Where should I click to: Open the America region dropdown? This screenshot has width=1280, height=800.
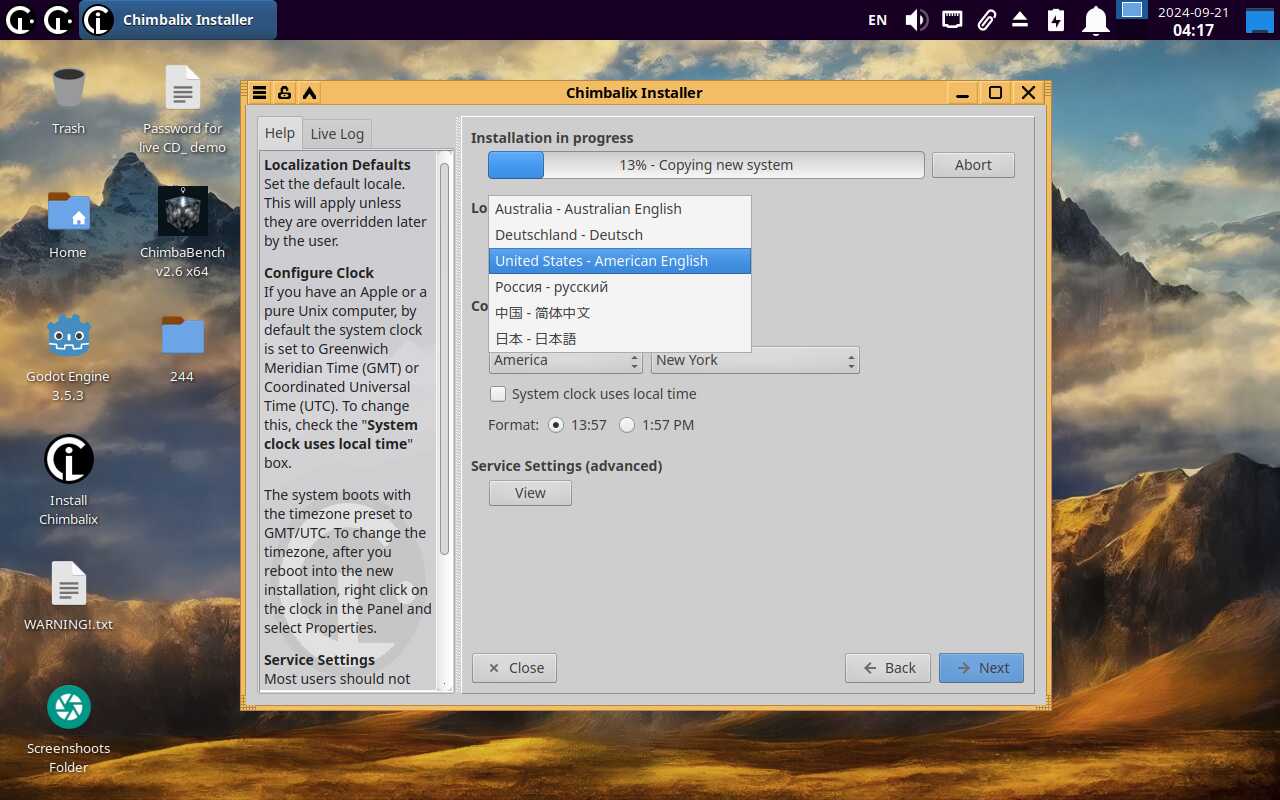click(566, 361)
